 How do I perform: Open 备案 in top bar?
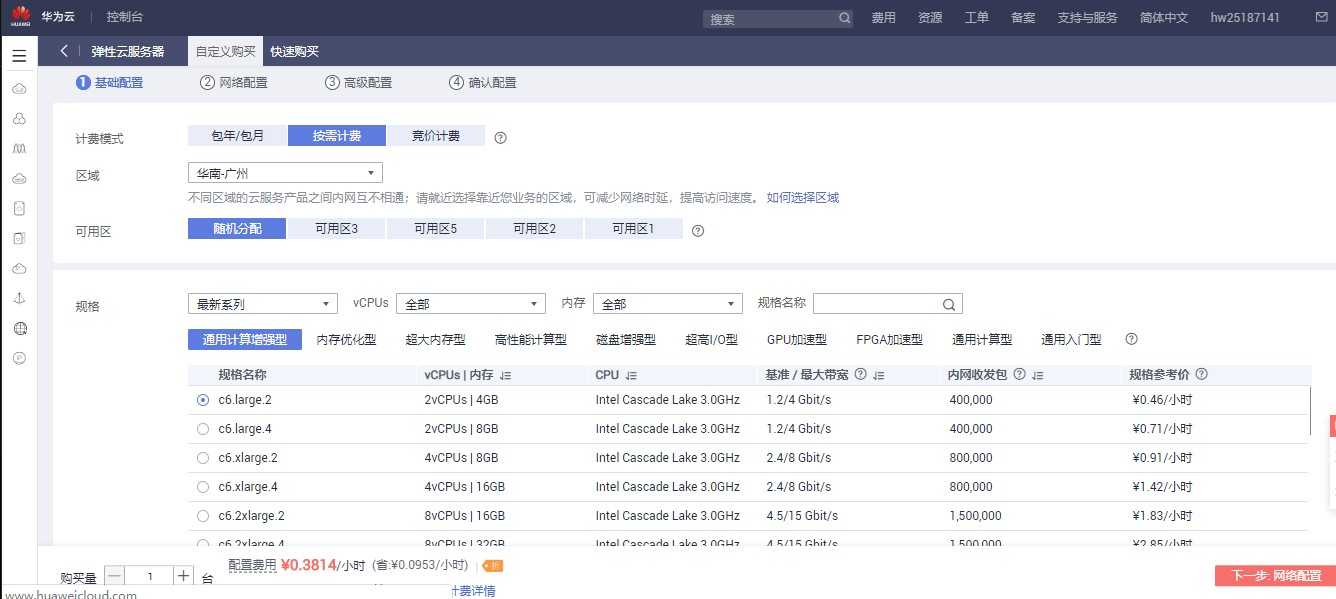pos(1023,18)
